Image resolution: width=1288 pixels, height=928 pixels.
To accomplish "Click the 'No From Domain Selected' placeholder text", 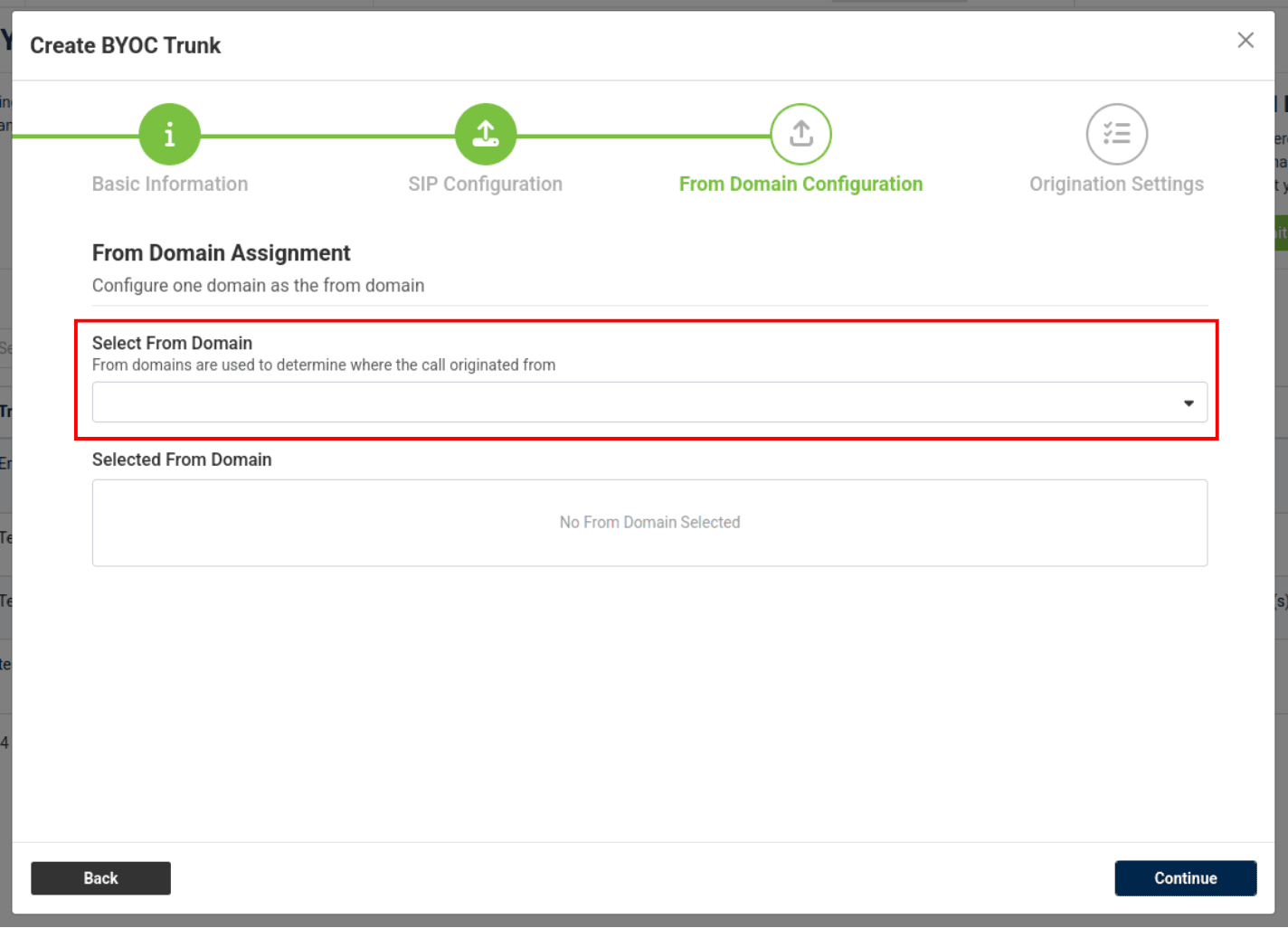I will (649, 523).
